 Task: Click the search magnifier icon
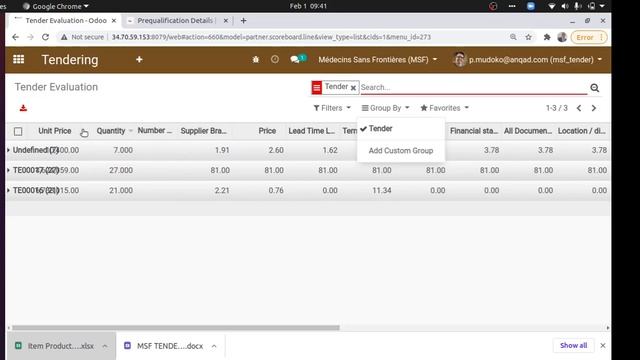[x=595, y=87]
